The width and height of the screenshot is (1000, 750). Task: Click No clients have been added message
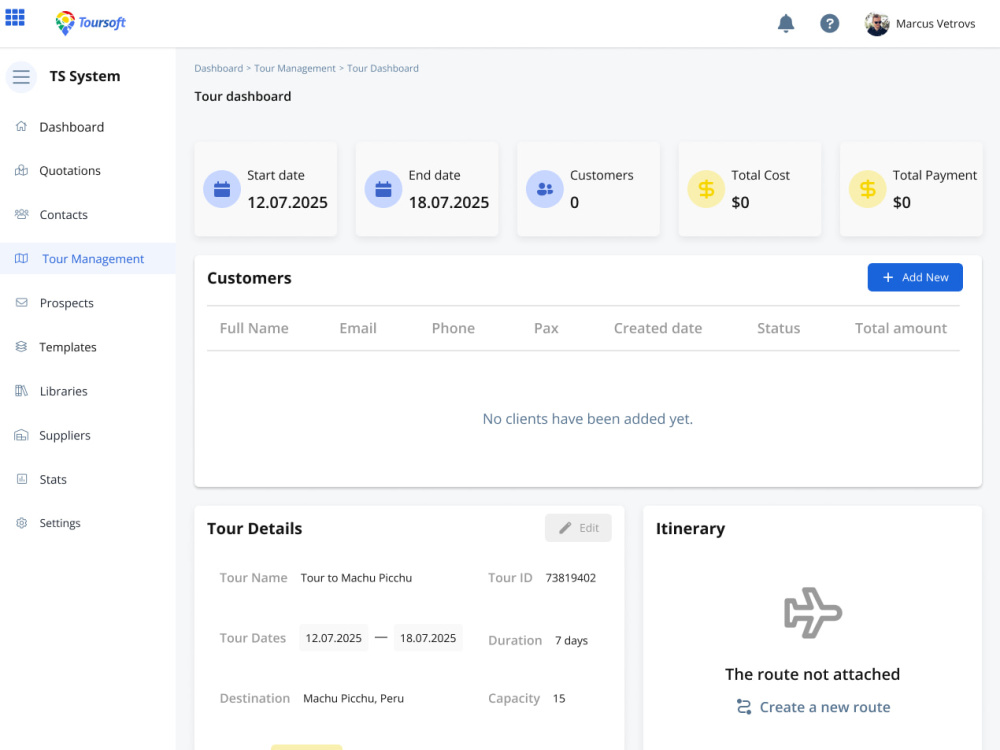pos(587,418)
